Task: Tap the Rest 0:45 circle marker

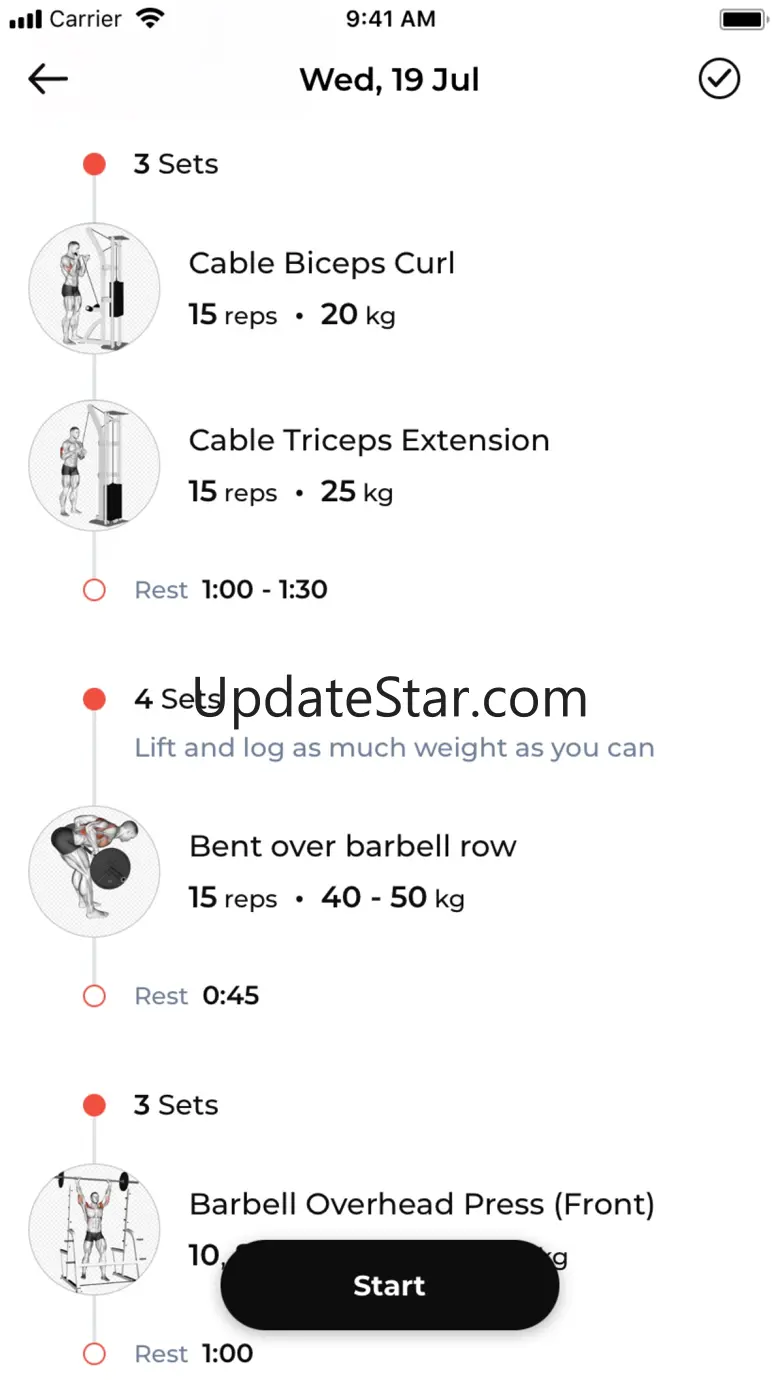Action: coord(94,996)
